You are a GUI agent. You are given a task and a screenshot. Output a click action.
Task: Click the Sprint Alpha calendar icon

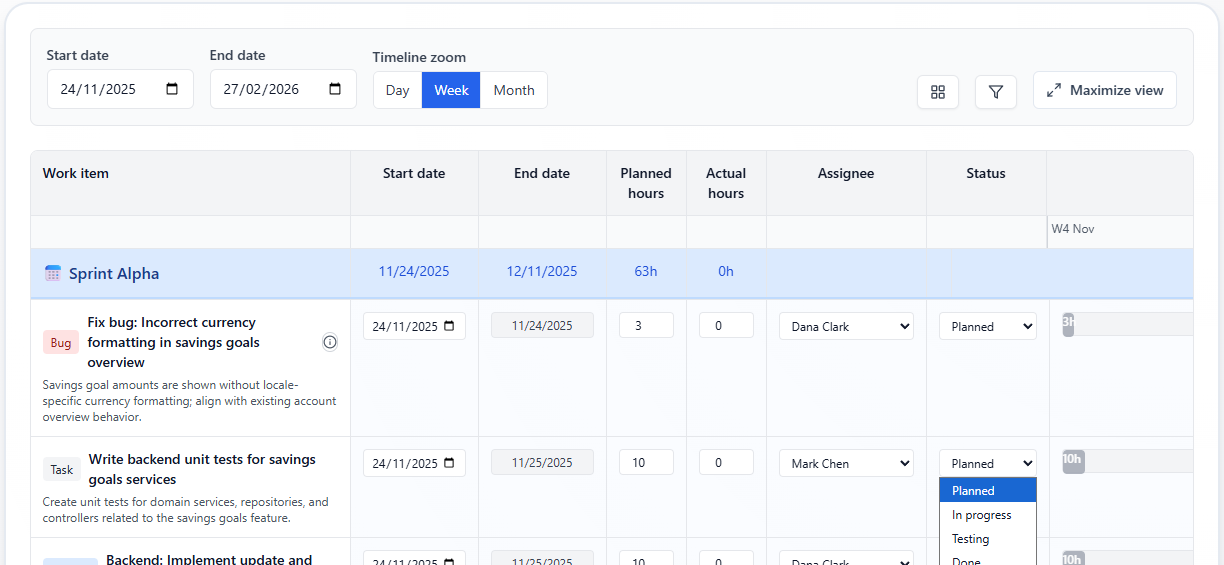click(53, 273)
